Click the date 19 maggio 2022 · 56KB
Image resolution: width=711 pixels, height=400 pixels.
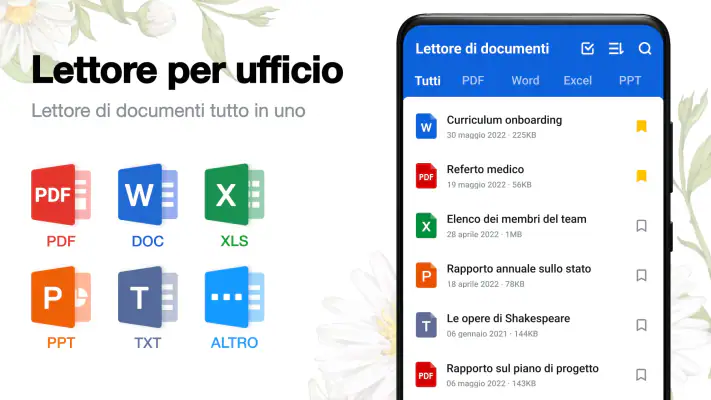pyautogui.click(x=489, y=185)
